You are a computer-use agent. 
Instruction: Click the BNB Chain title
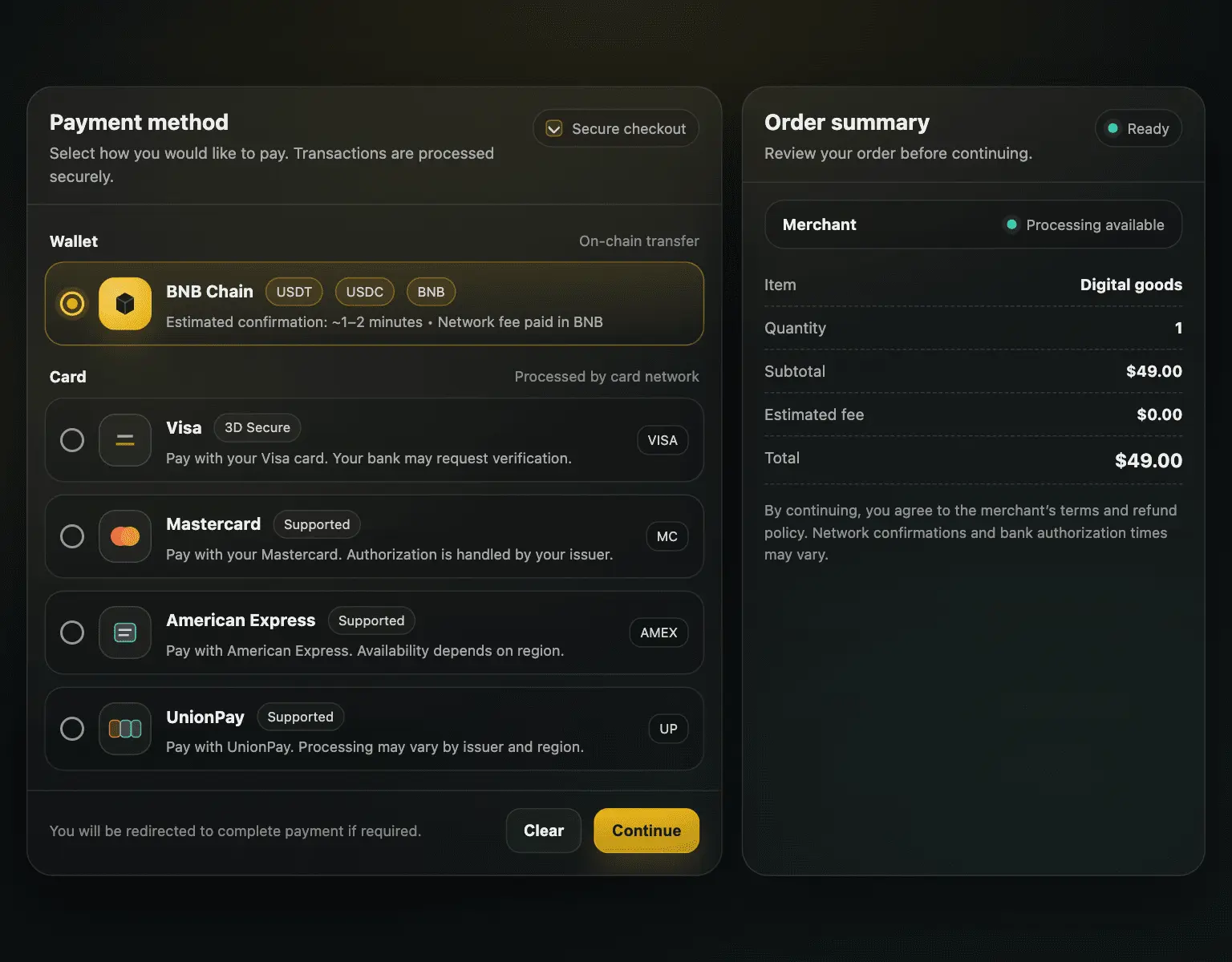click(209, 292)
